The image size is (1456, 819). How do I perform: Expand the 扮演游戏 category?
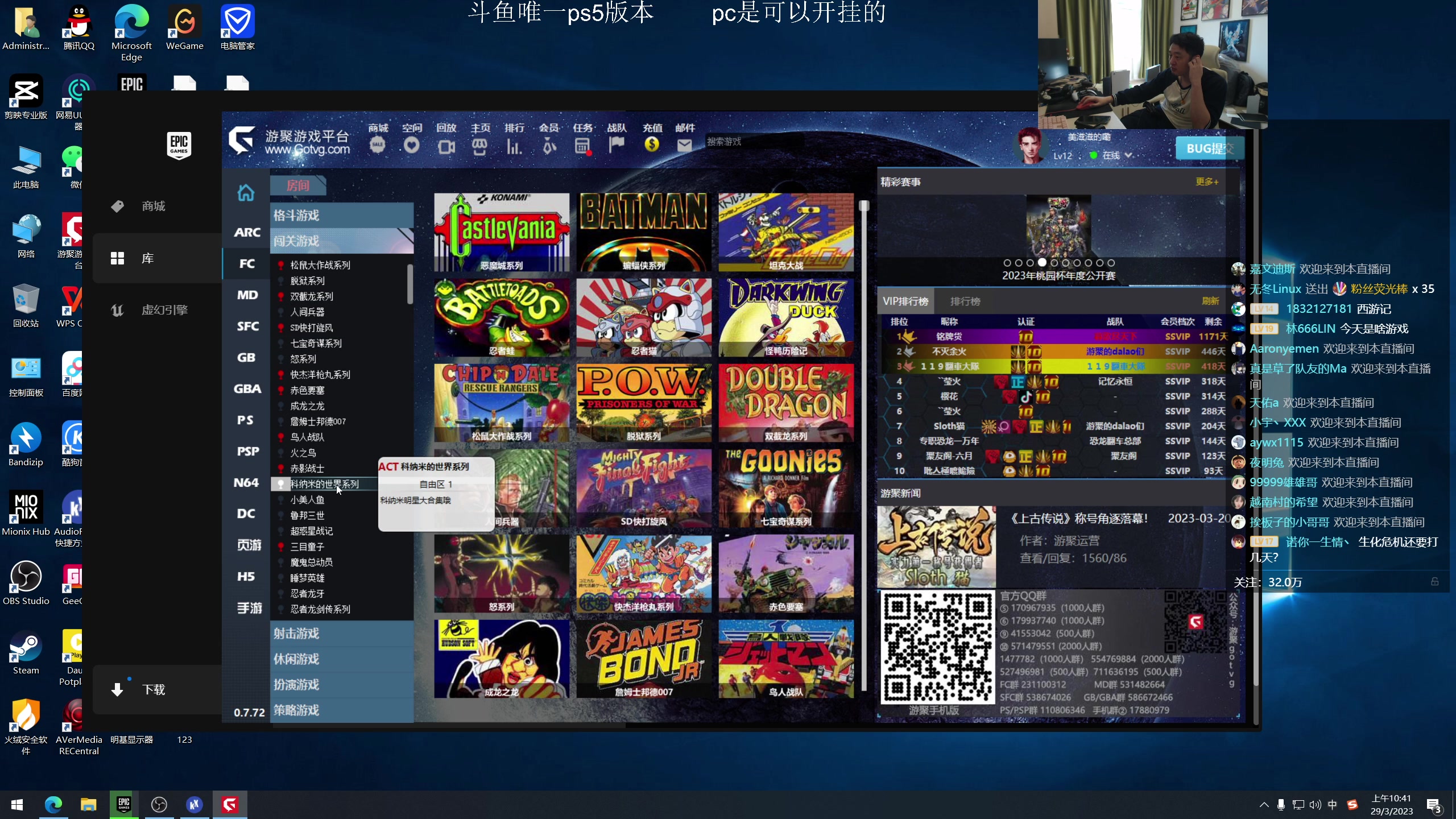pyautogui.click(x=341, y=684)
